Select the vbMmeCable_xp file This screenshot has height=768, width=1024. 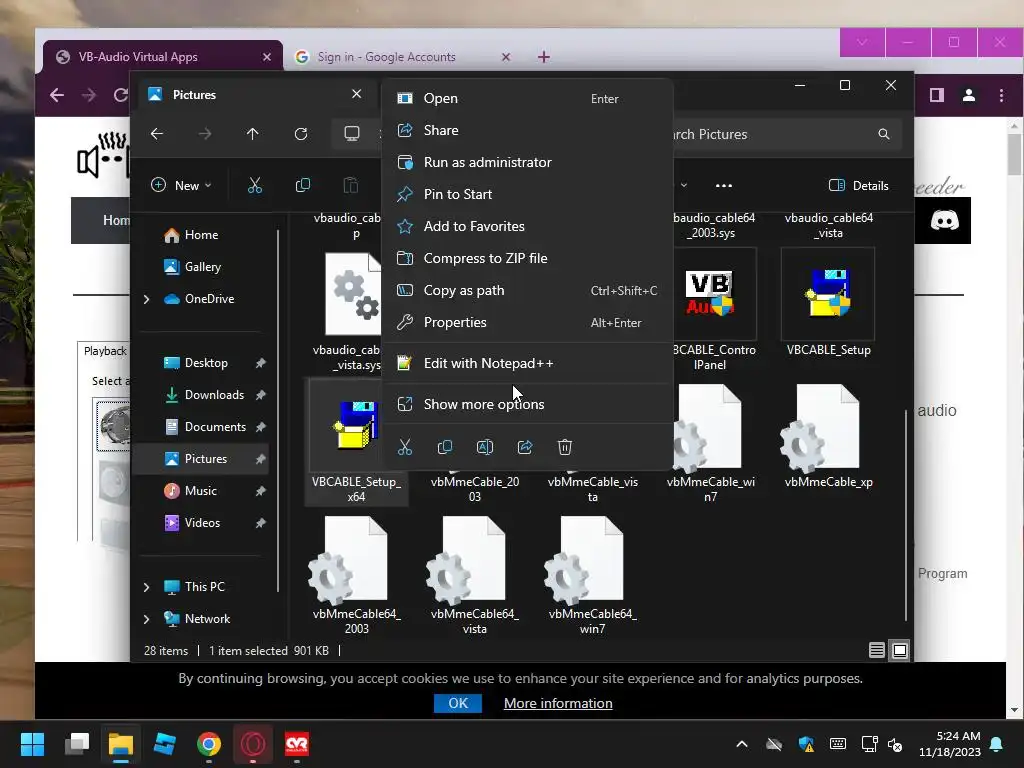coord(828,436)
